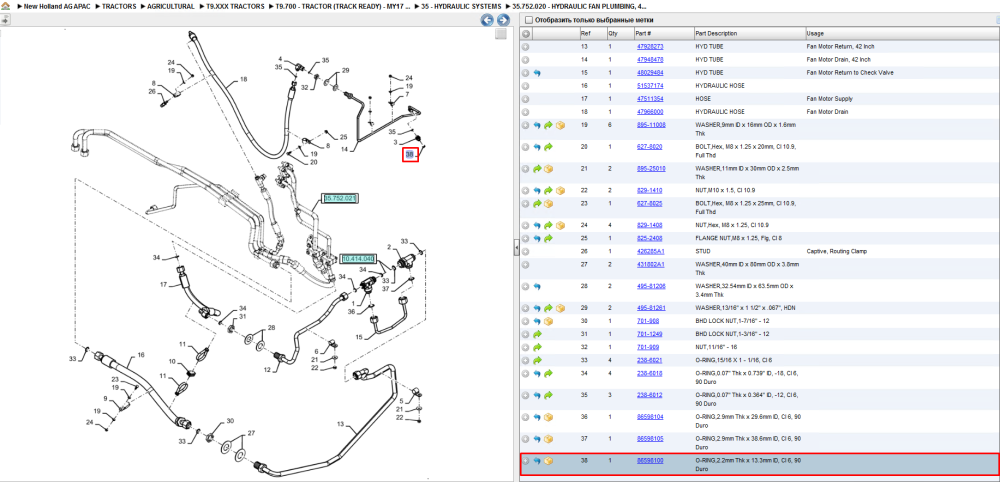
Task: Click the green arrow icon in row 32
Action: 537,347
